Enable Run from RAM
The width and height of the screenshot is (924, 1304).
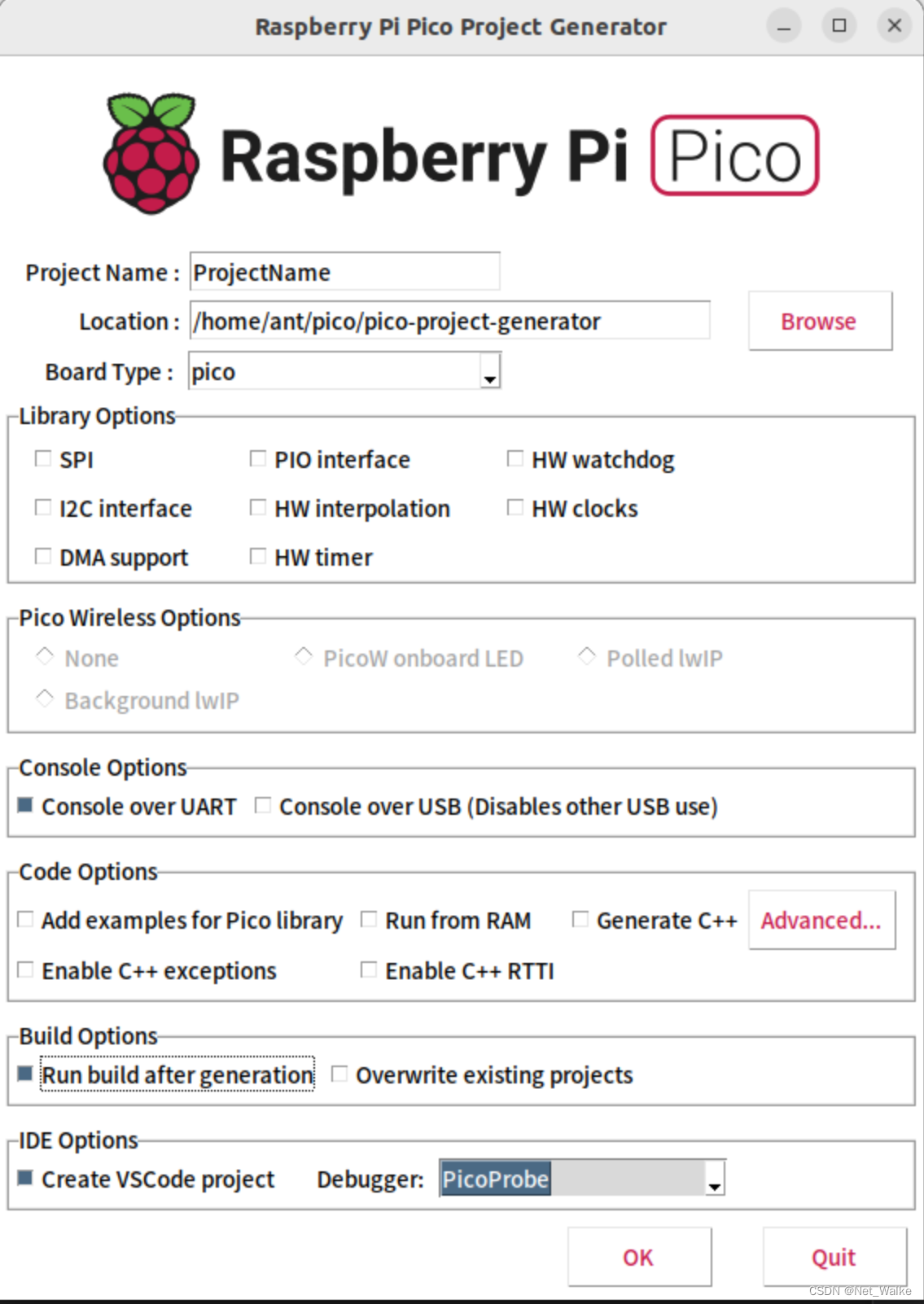(368, 919)
